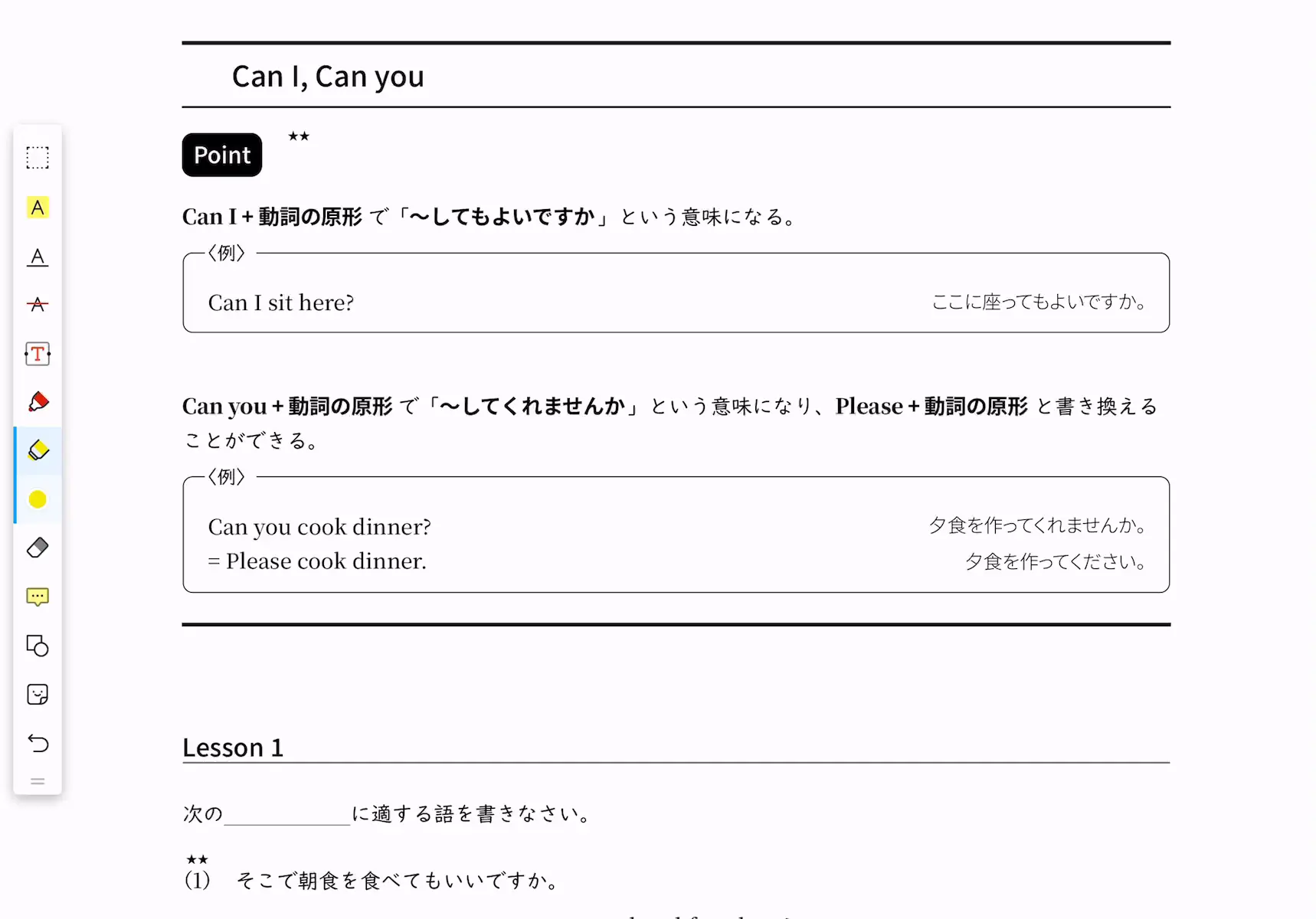Click the 'Can I, Can you' title

point(328,77)
